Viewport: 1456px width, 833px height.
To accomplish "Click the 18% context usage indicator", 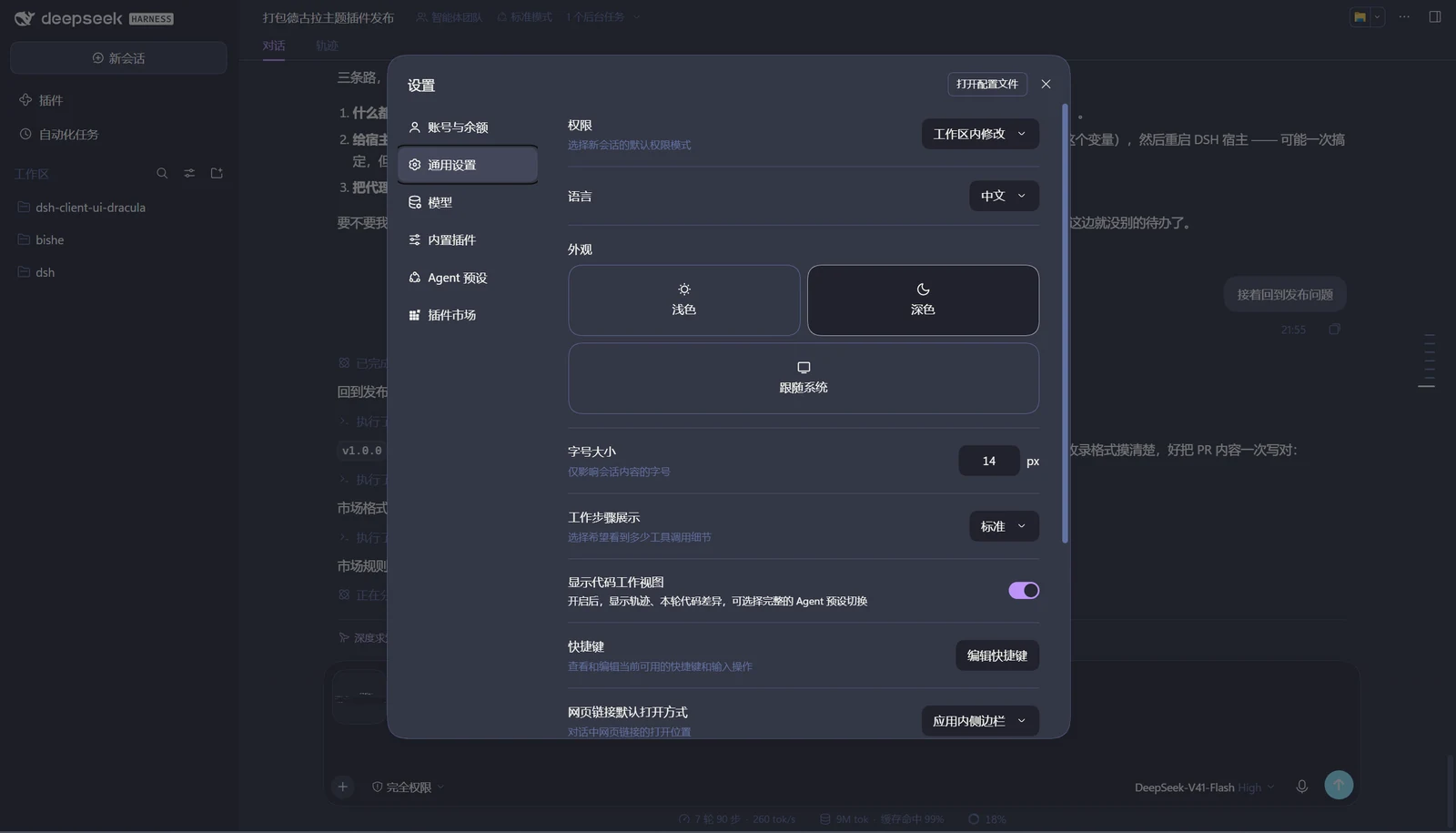I will click(987, 819).
